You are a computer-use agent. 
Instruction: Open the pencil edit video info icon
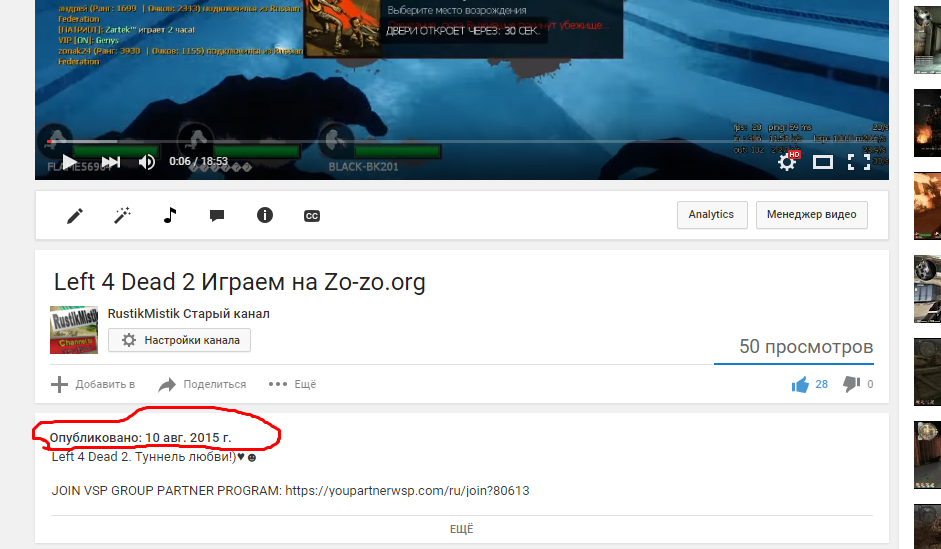[x=74, y=215]
